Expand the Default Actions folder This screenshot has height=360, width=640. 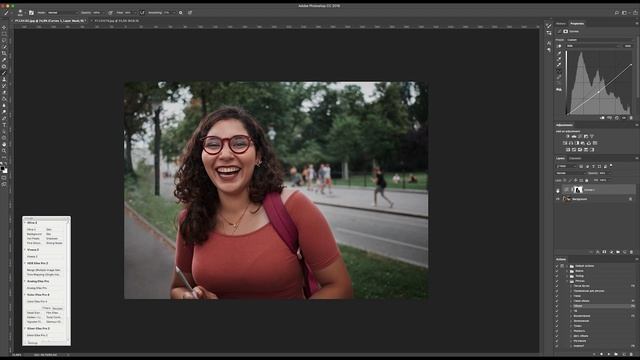(x=567, y=266)
